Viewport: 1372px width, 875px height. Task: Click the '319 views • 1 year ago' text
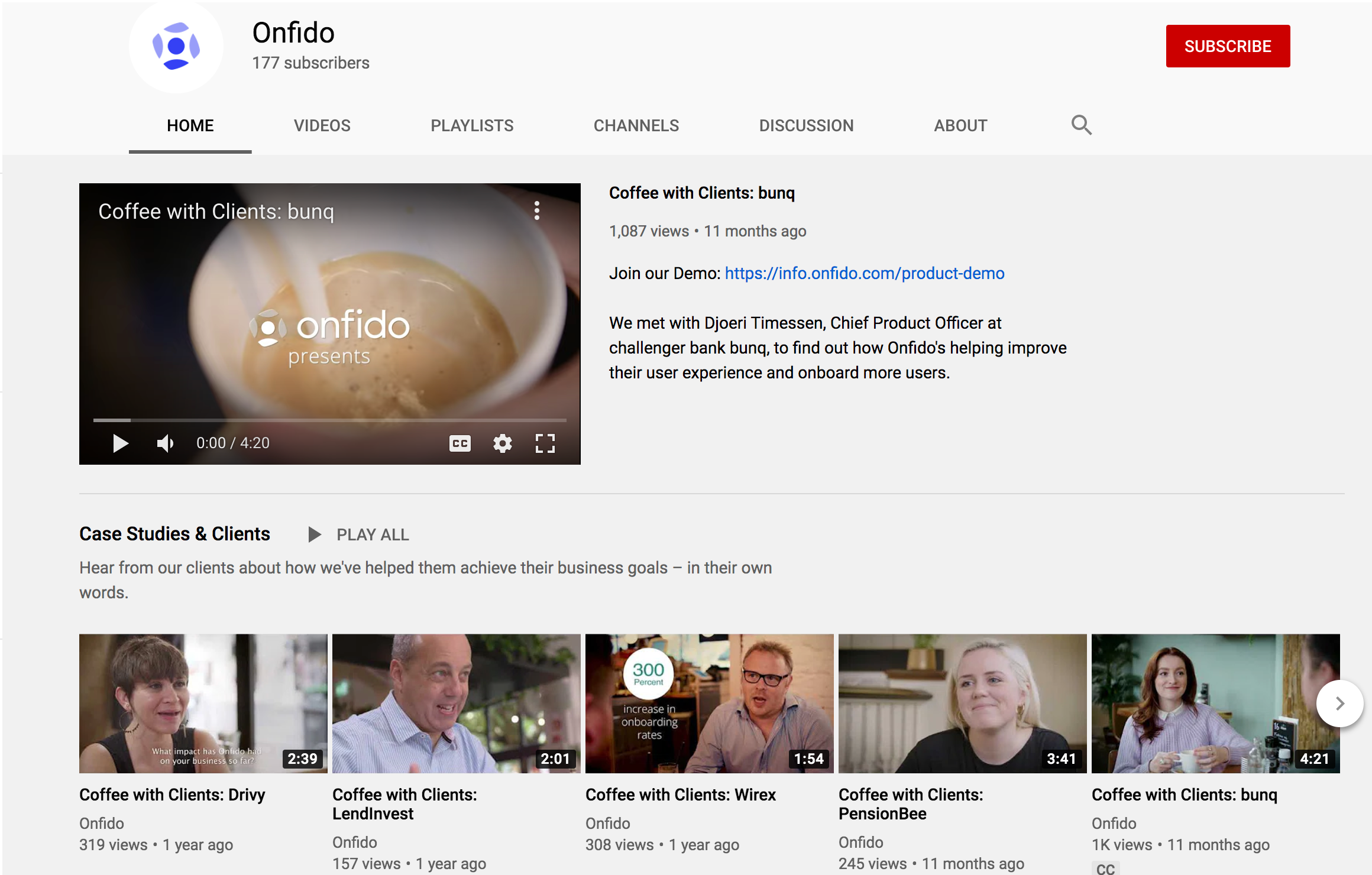coord(156,844)
